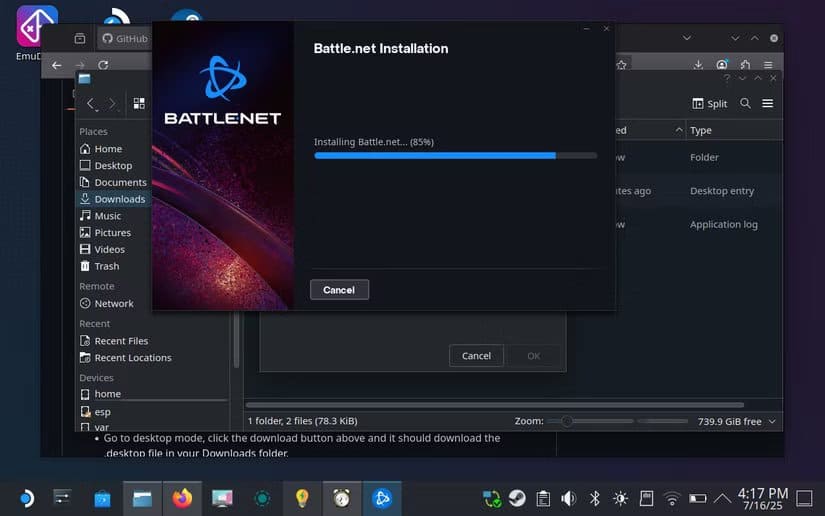Click the Battle.net installation progress bar
The height and width of the screenshot is (516, 825).
click(456, 156)
